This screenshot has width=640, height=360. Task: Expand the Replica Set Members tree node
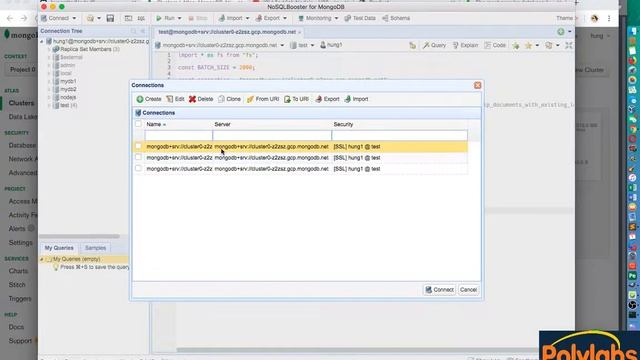click(49, 49)
